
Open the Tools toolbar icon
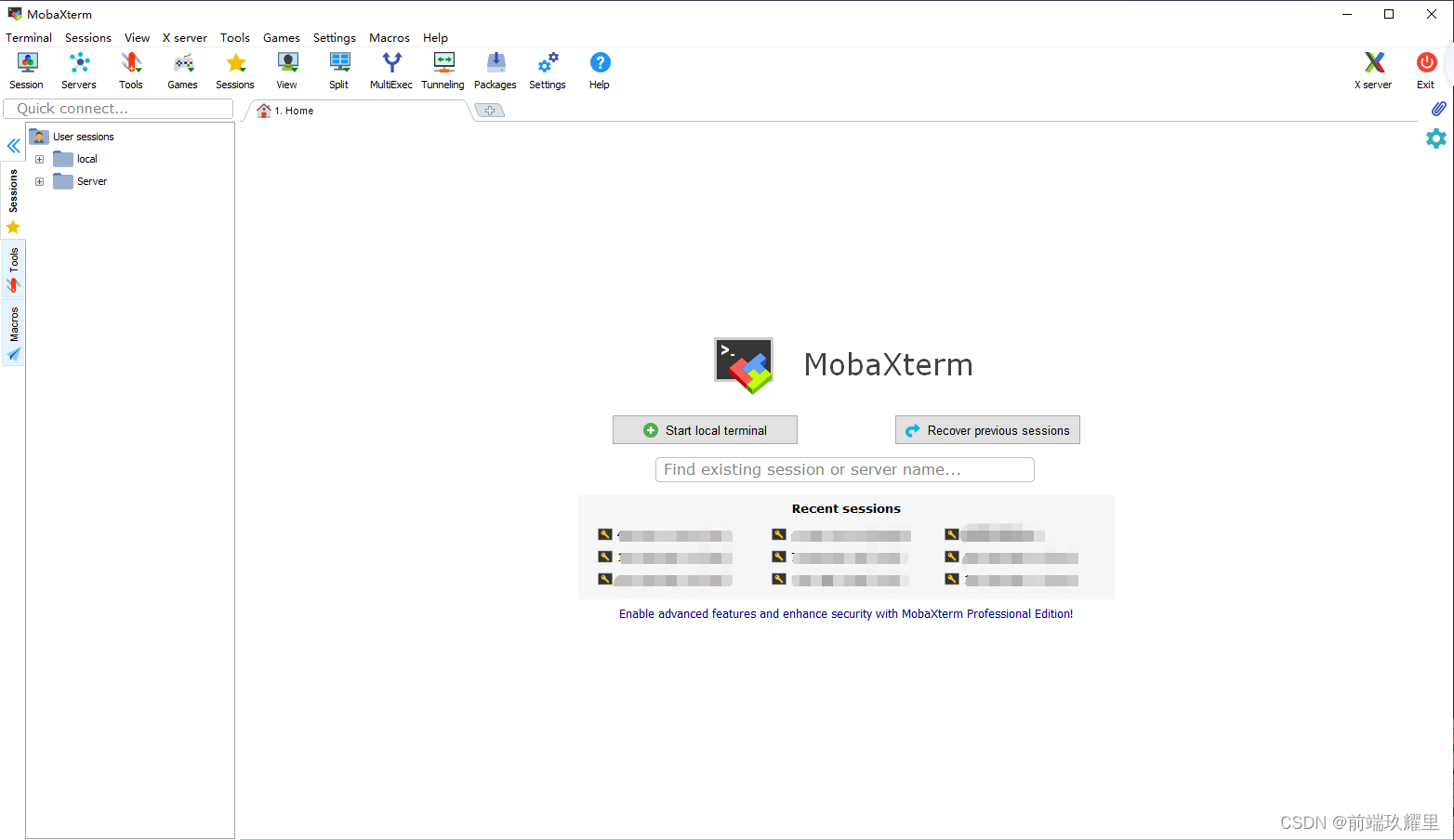(x=131, y=71)
